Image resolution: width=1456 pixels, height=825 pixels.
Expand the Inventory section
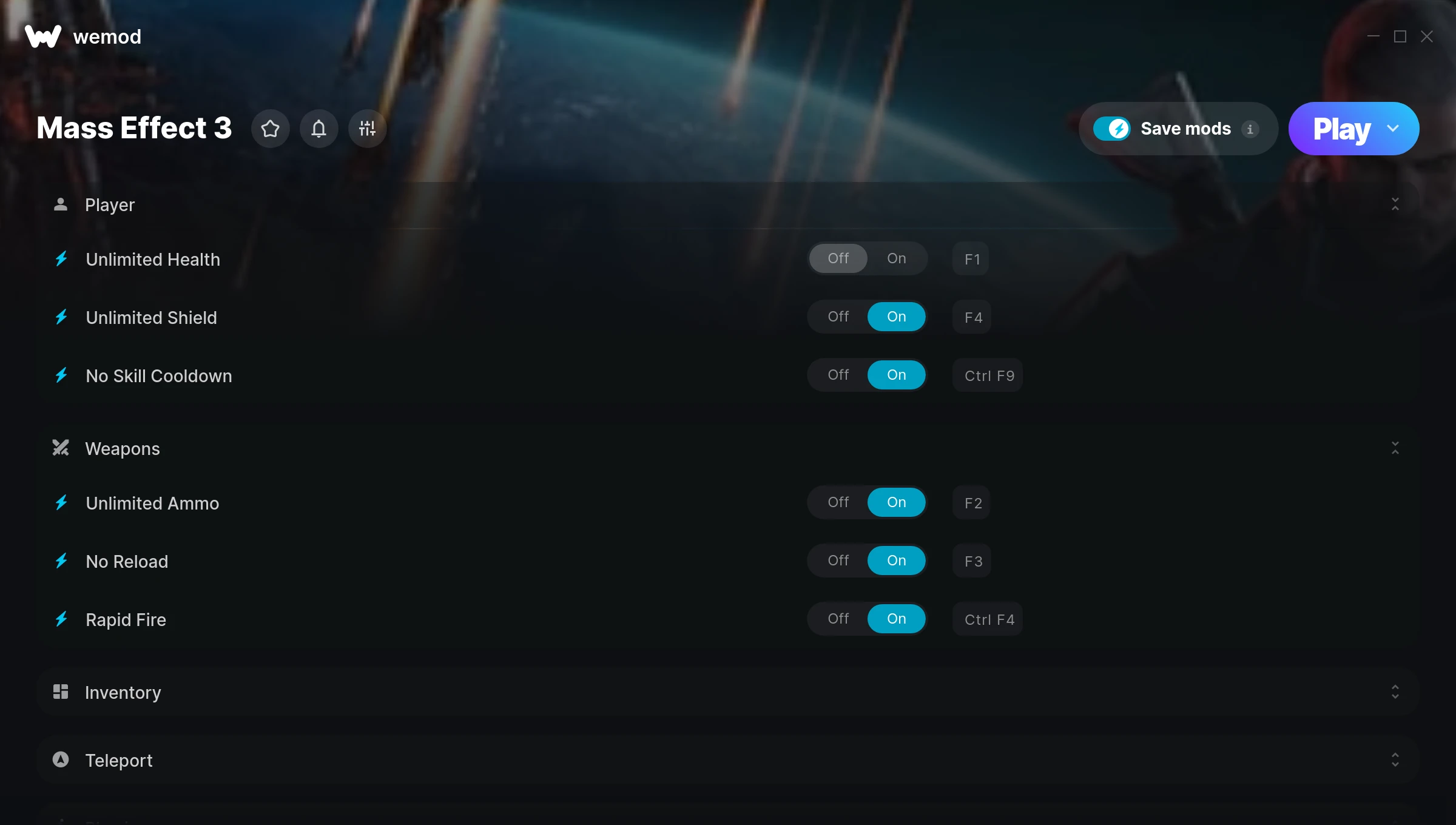(x=1395, y=692)
